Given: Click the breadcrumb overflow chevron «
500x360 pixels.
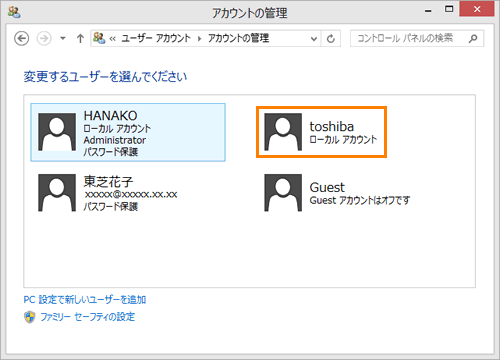Looking at the screenshot, I should point(112,39).
